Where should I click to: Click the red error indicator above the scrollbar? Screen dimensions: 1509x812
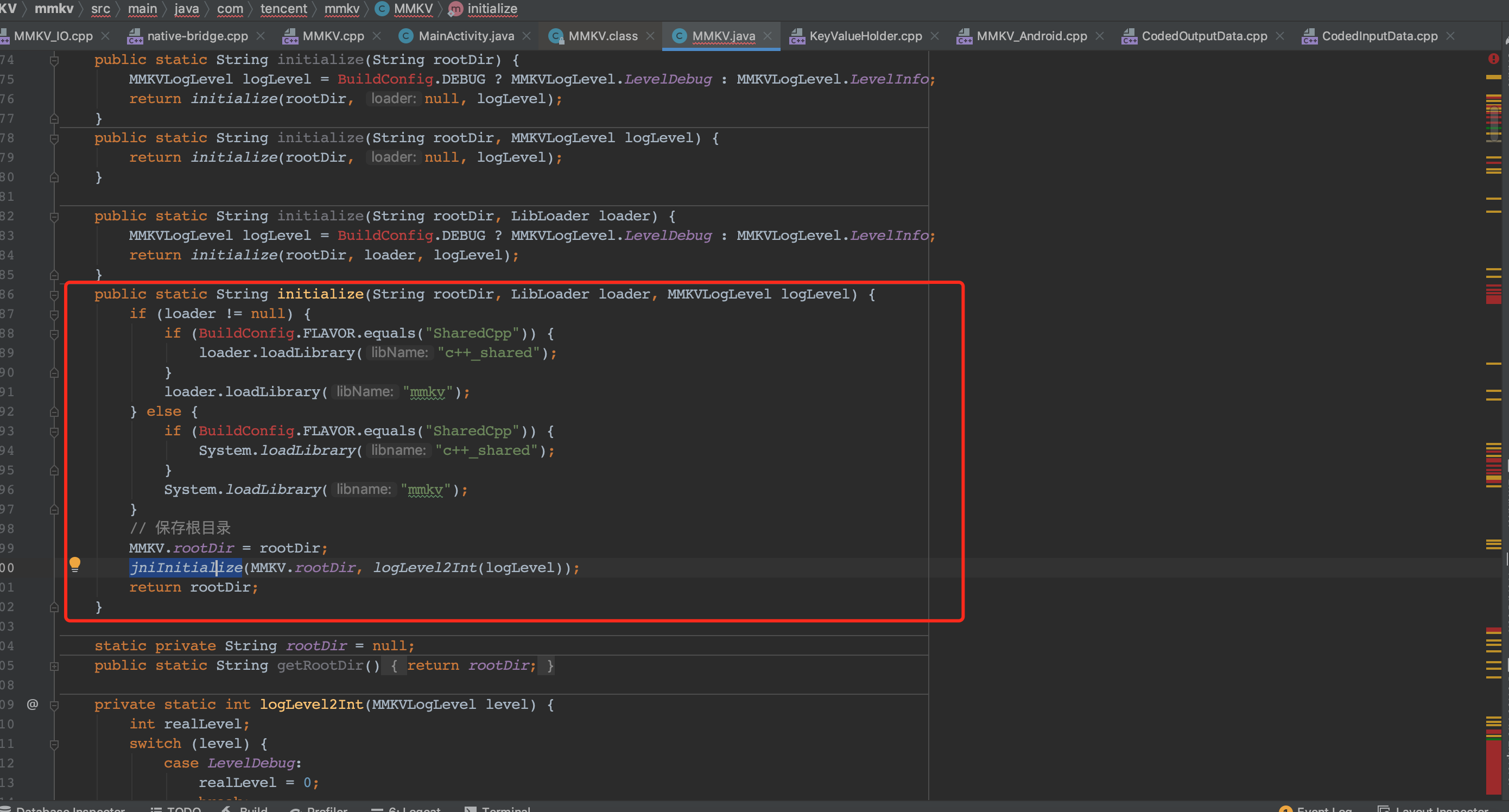(x=1493, y=59)
